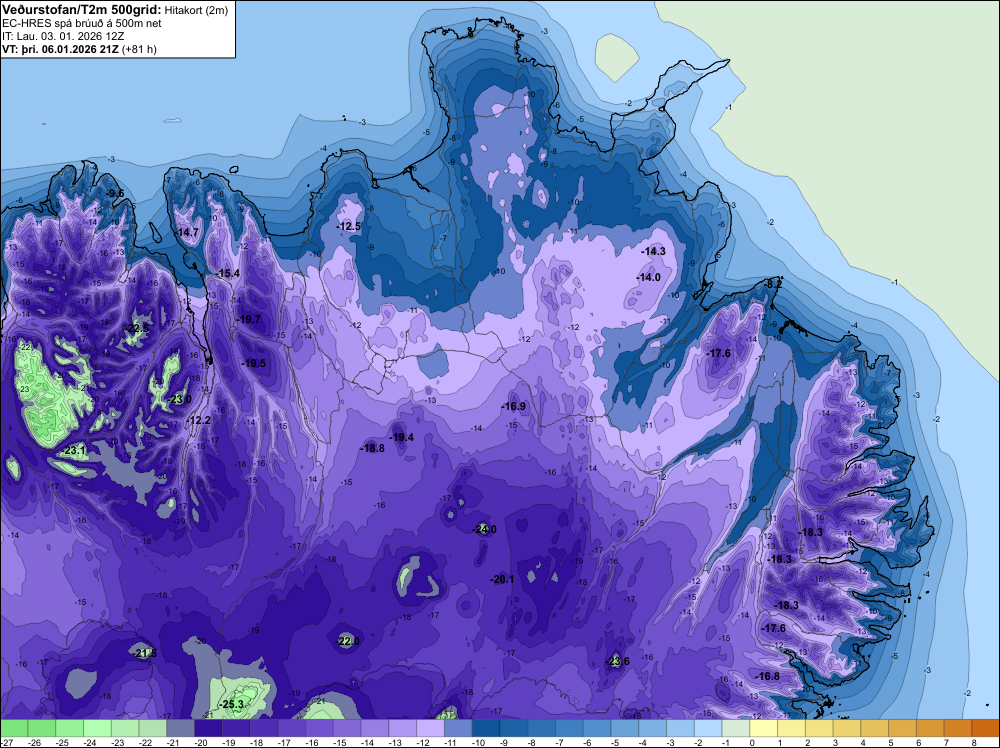Click the -9.6 temperature label
The height and width of the screenshot is (748, 1000).
click(115, 193)
